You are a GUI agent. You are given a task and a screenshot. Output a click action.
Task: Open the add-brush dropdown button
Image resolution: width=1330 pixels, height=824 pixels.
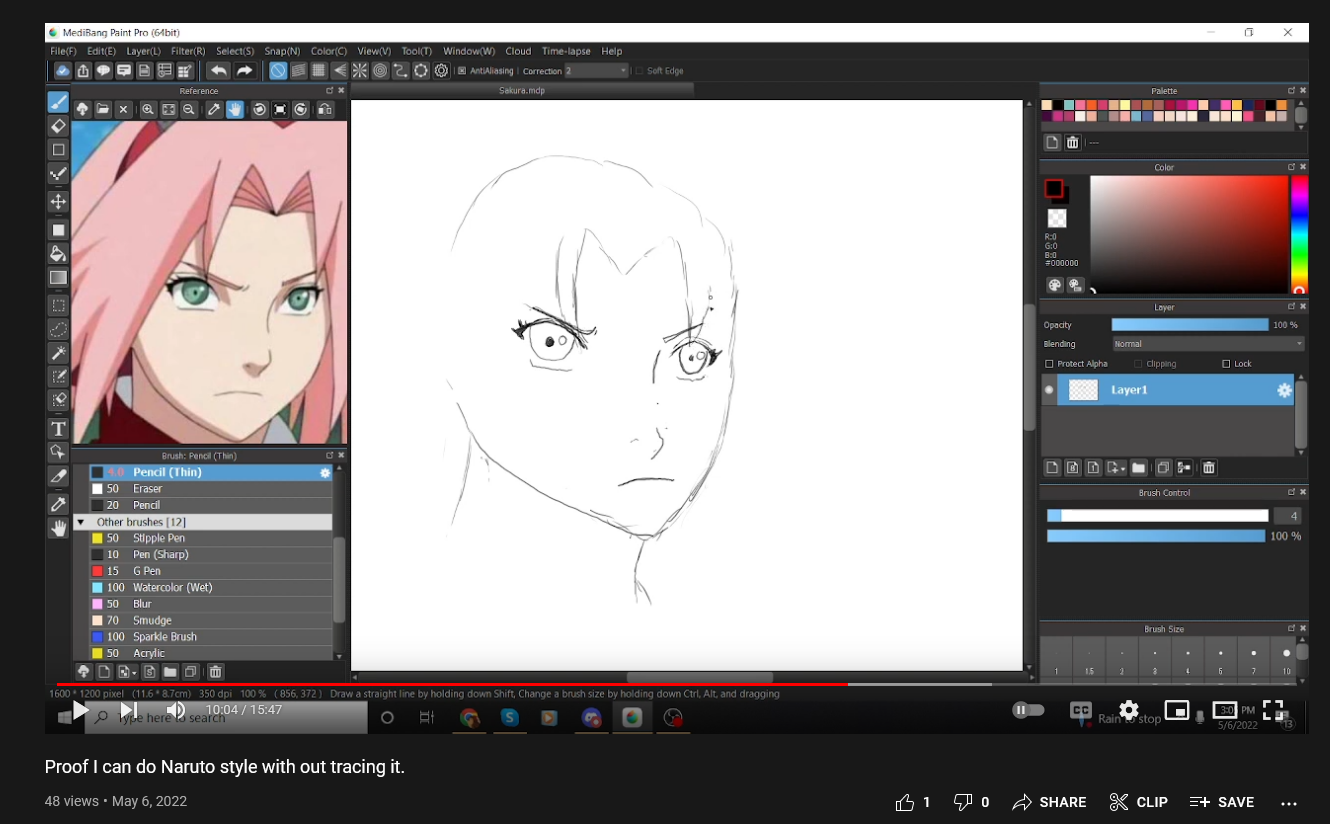point(127,672)
